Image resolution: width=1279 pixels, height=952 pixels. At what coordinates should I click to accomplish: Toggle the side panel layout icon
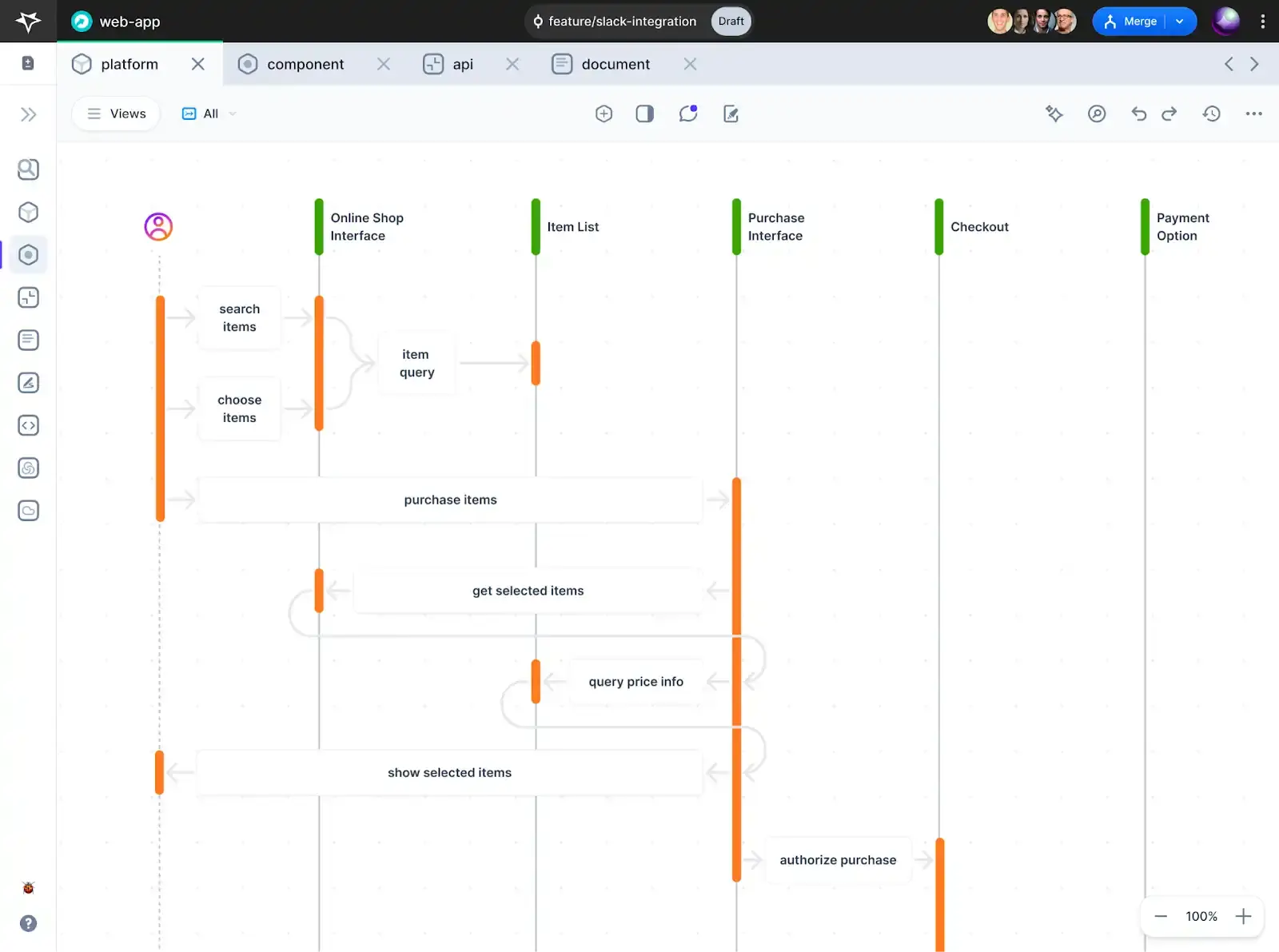[644, 114]
